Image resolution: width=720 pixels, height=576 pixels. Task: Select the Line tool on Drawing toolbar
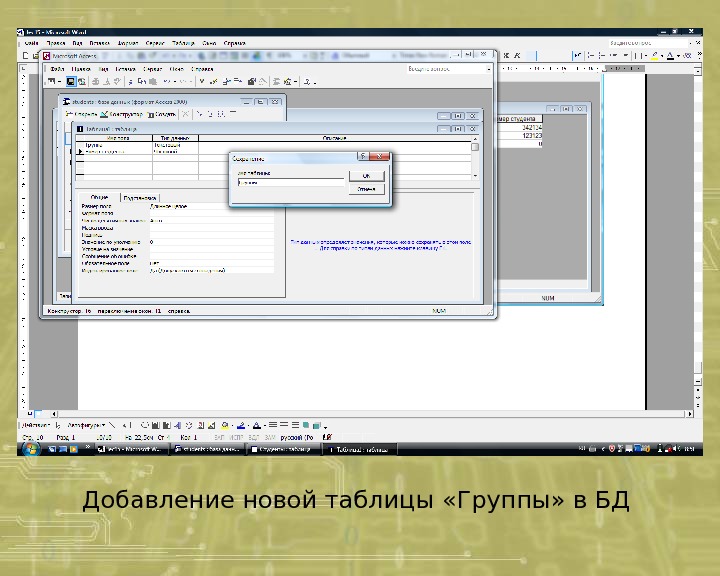pyautogui.click(x=112, y=425)
